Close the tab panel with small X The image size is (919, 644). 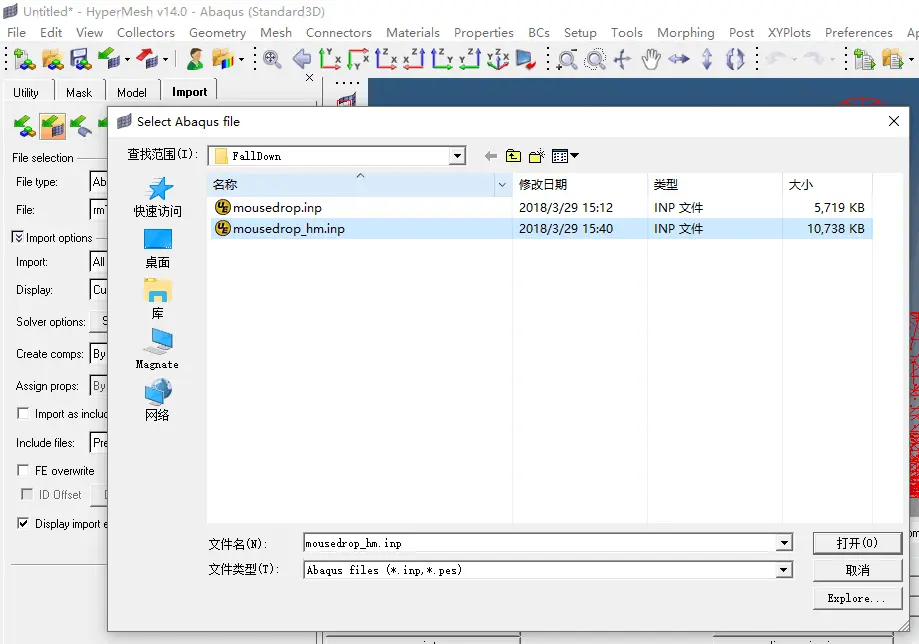[x=309, y=77]
